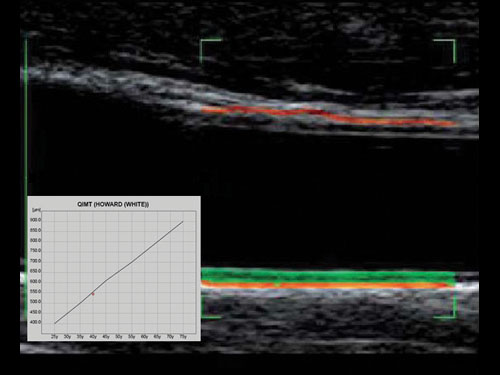Select the red patient data point on the graph

pos(93,294)
